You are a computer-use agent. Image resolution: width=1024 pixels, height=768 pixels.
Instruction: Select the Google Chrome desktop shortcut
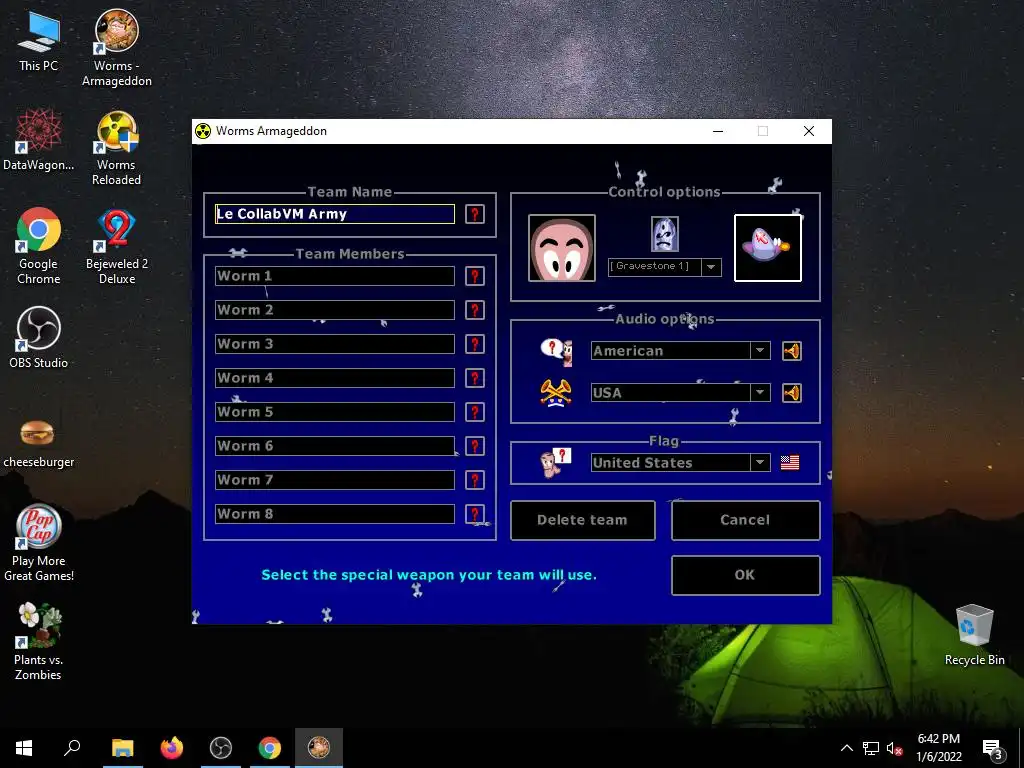39,246
